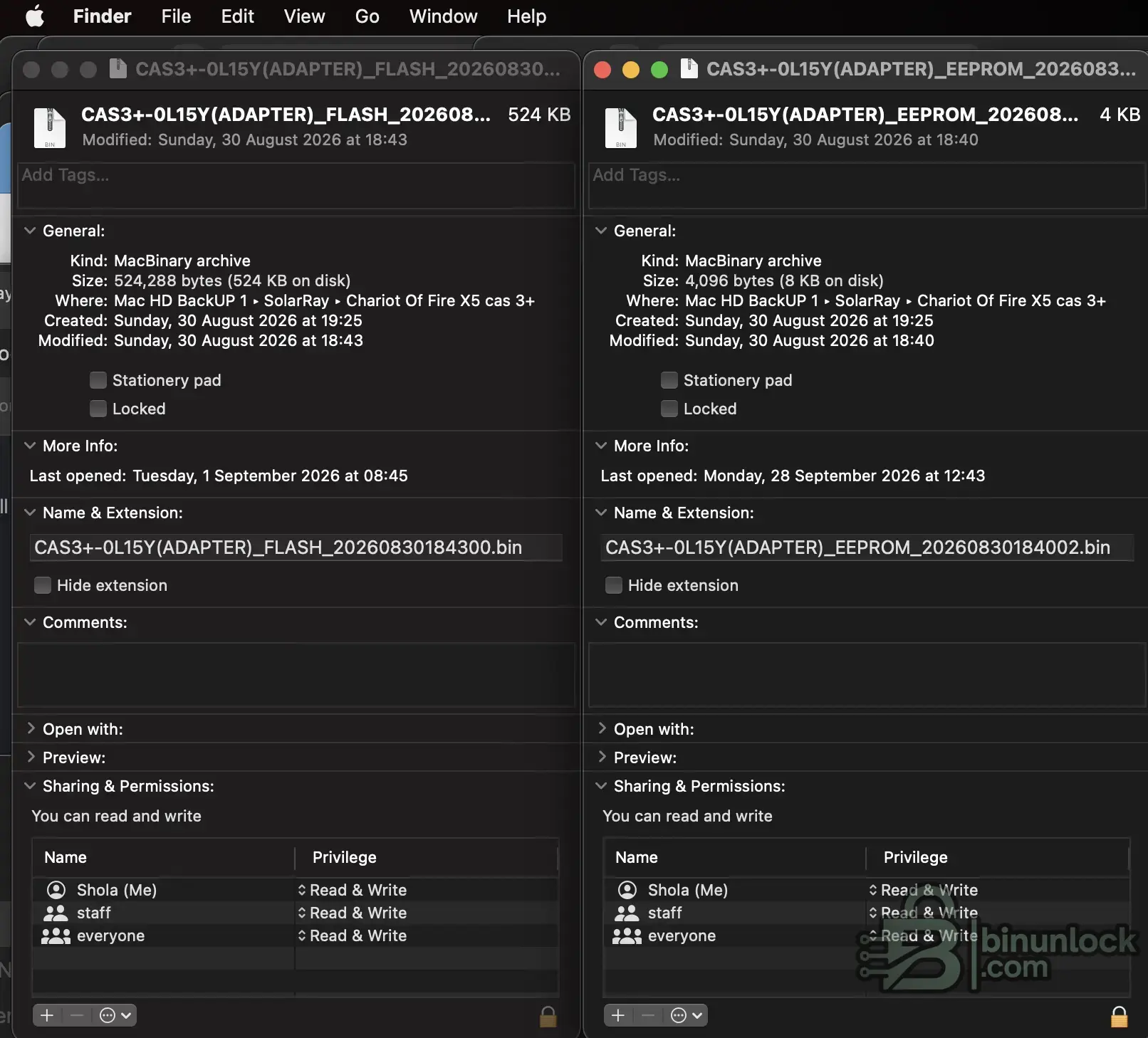Click the EEPROM file proxy icon in title bar
Screen dimensions: 1148x1038
[x=689, y=68]
